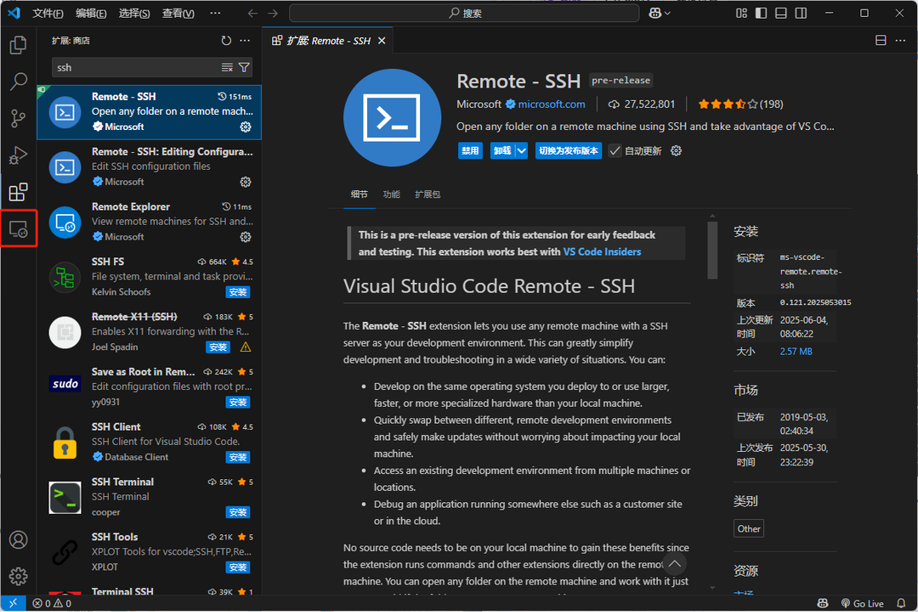Screen dimensions: 918x612
Task: Install the SSH Tools extension
Action: (238, 567)
